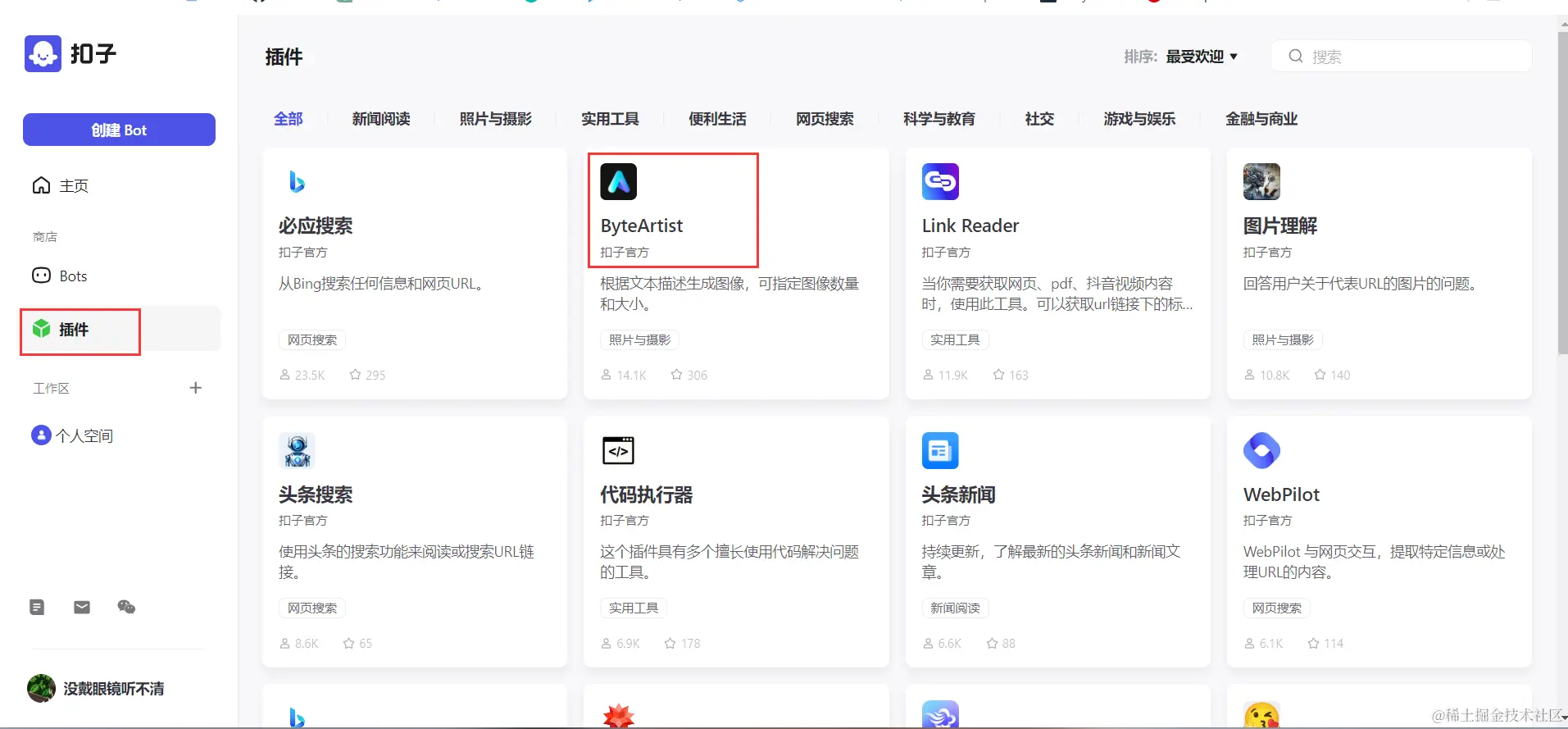
Task: Click the search magnifier icon
Action: [1296, 57]
